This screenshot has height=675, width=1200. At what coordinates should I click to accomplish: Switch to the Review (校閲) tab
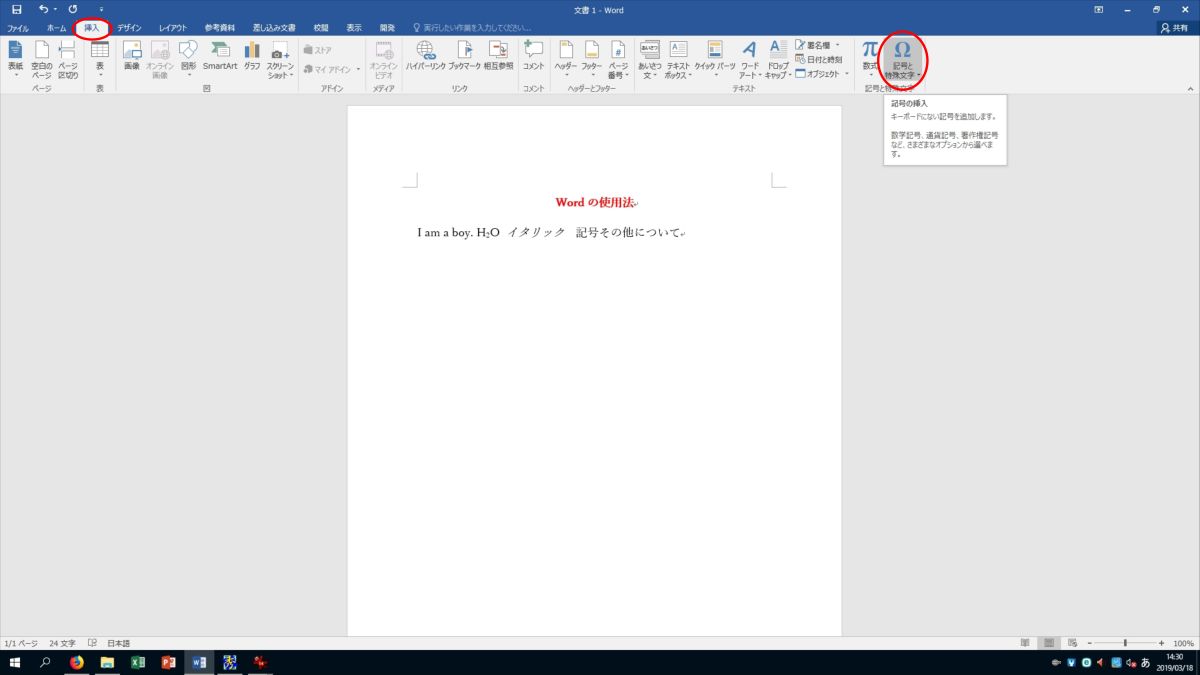320,28
